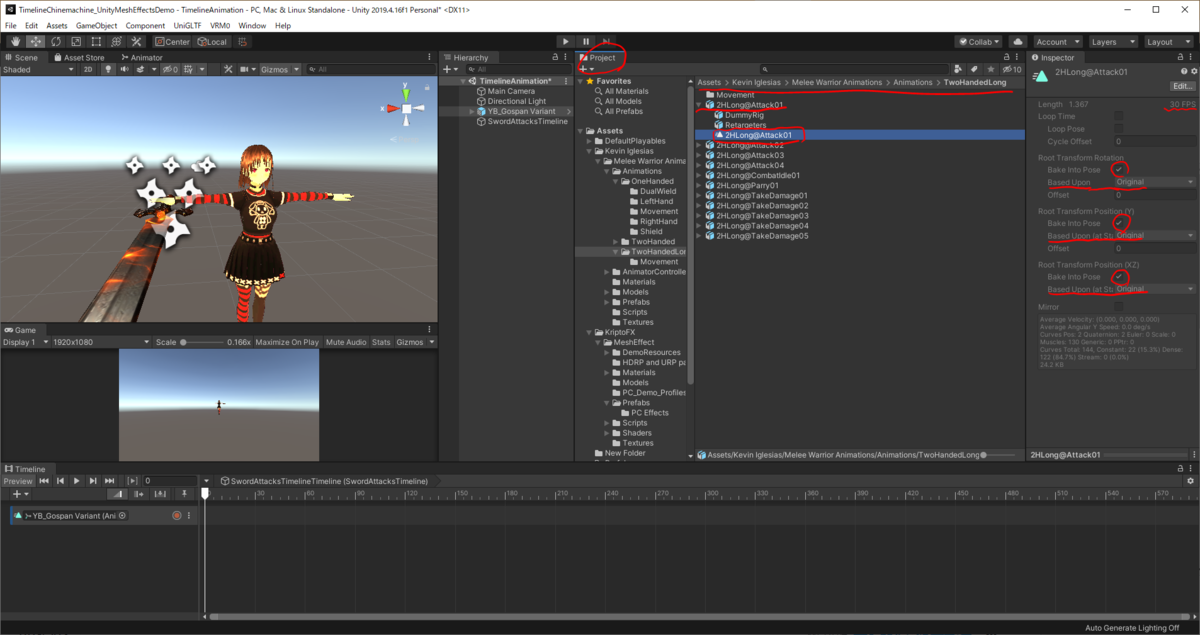Click the scene orientation gizmo
This screenshot has width=1200, height=635.
pos(405,108)
